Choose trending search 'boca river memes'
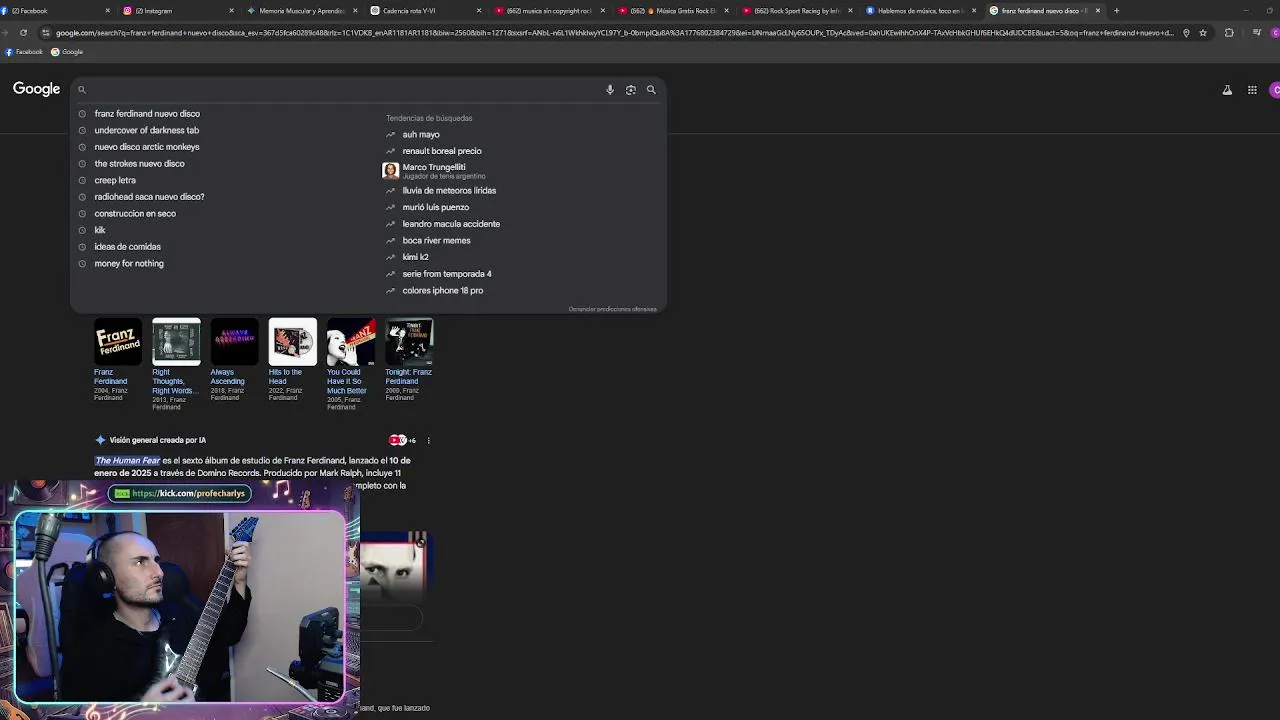Screen dimensions: 1280x720 [x=436, y=241]
